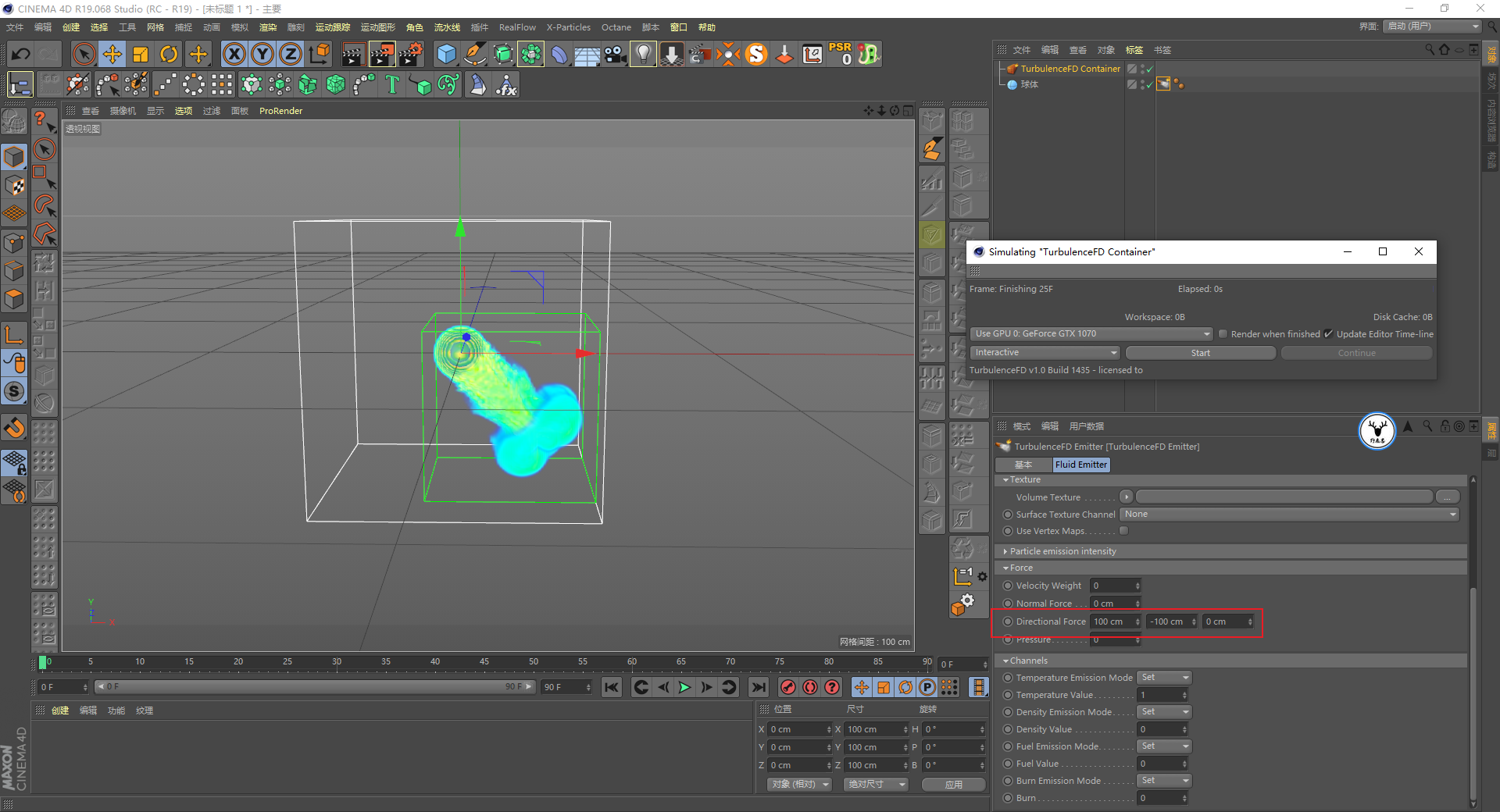Open the X-Particles menu
Screen dimensions: 1500x812
(569, 27)
